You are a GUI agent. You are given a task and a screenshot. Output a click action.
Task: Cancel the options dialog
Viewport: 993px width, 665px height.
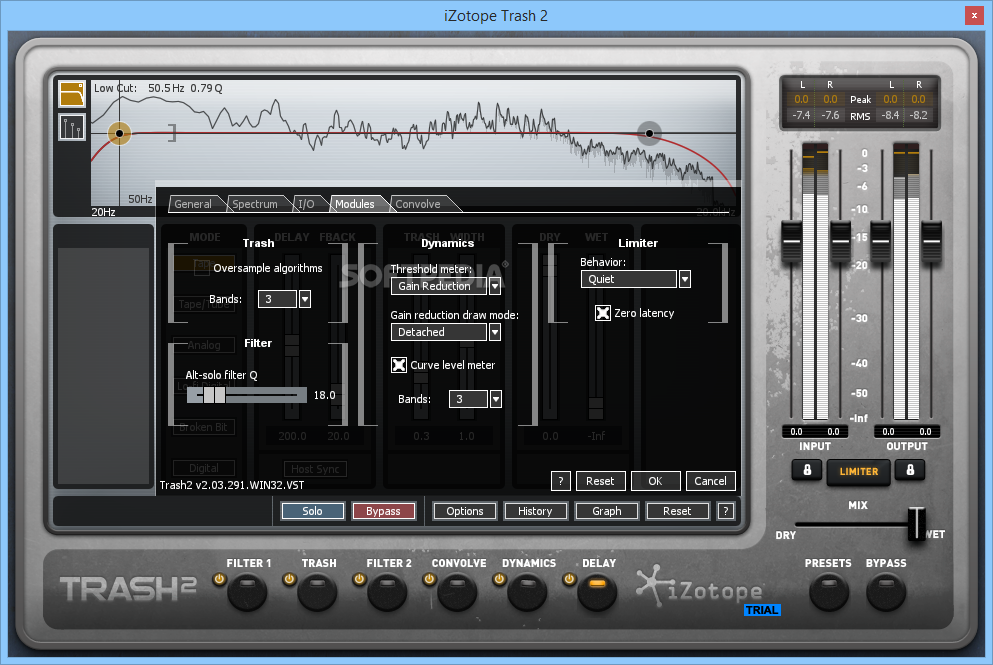711,481
